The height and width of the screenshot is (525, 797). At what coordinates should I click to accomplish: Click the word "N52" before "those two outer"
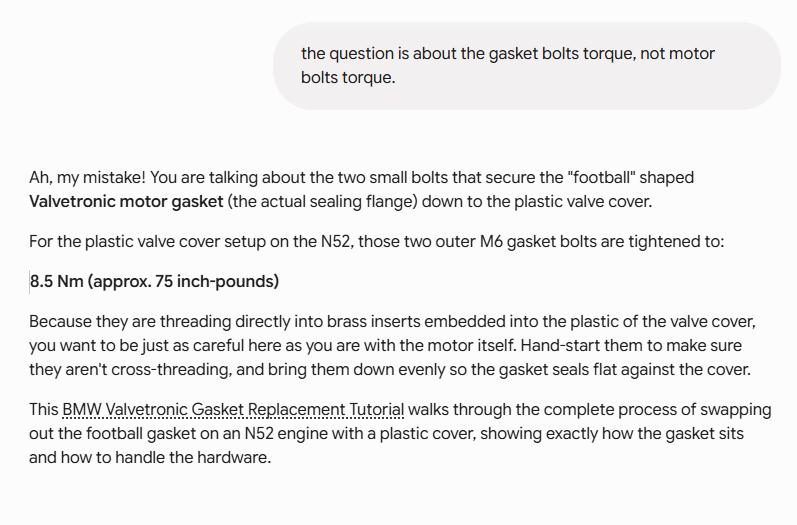point(336,241)
